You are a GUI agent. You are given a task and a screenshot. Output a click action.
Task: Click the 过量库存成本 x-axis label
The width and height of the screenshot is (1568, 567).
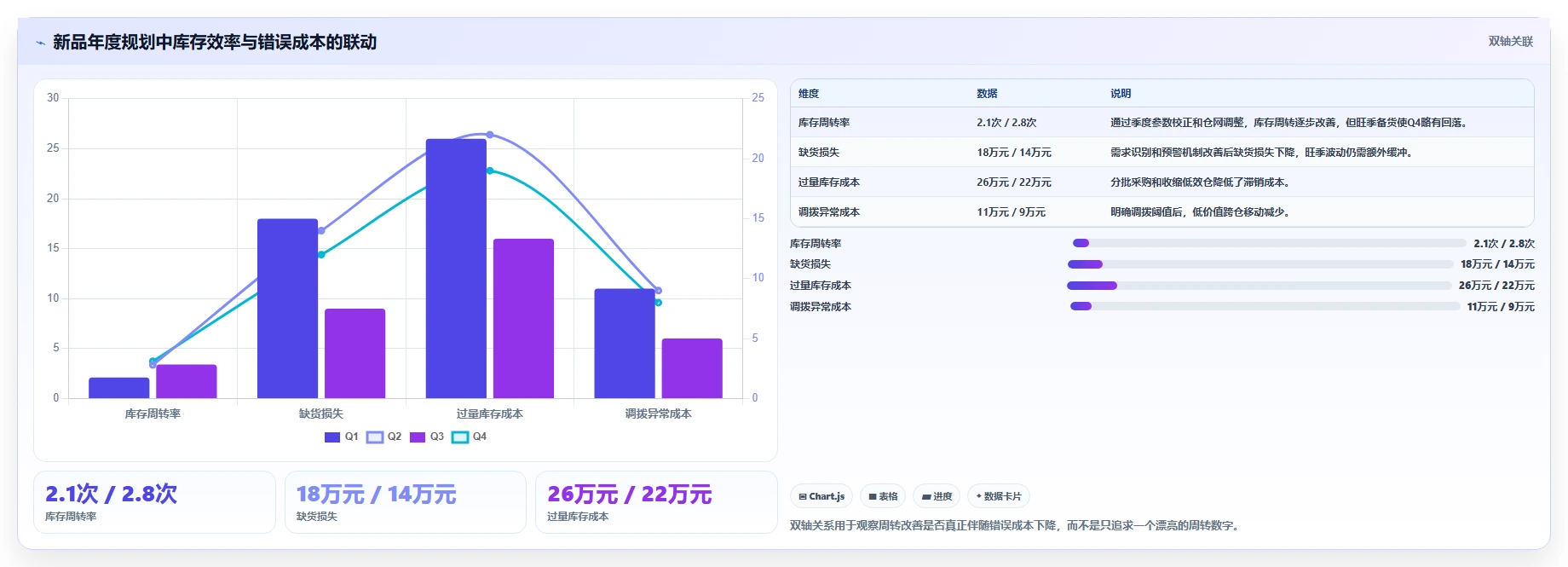(x=490, y=414)
